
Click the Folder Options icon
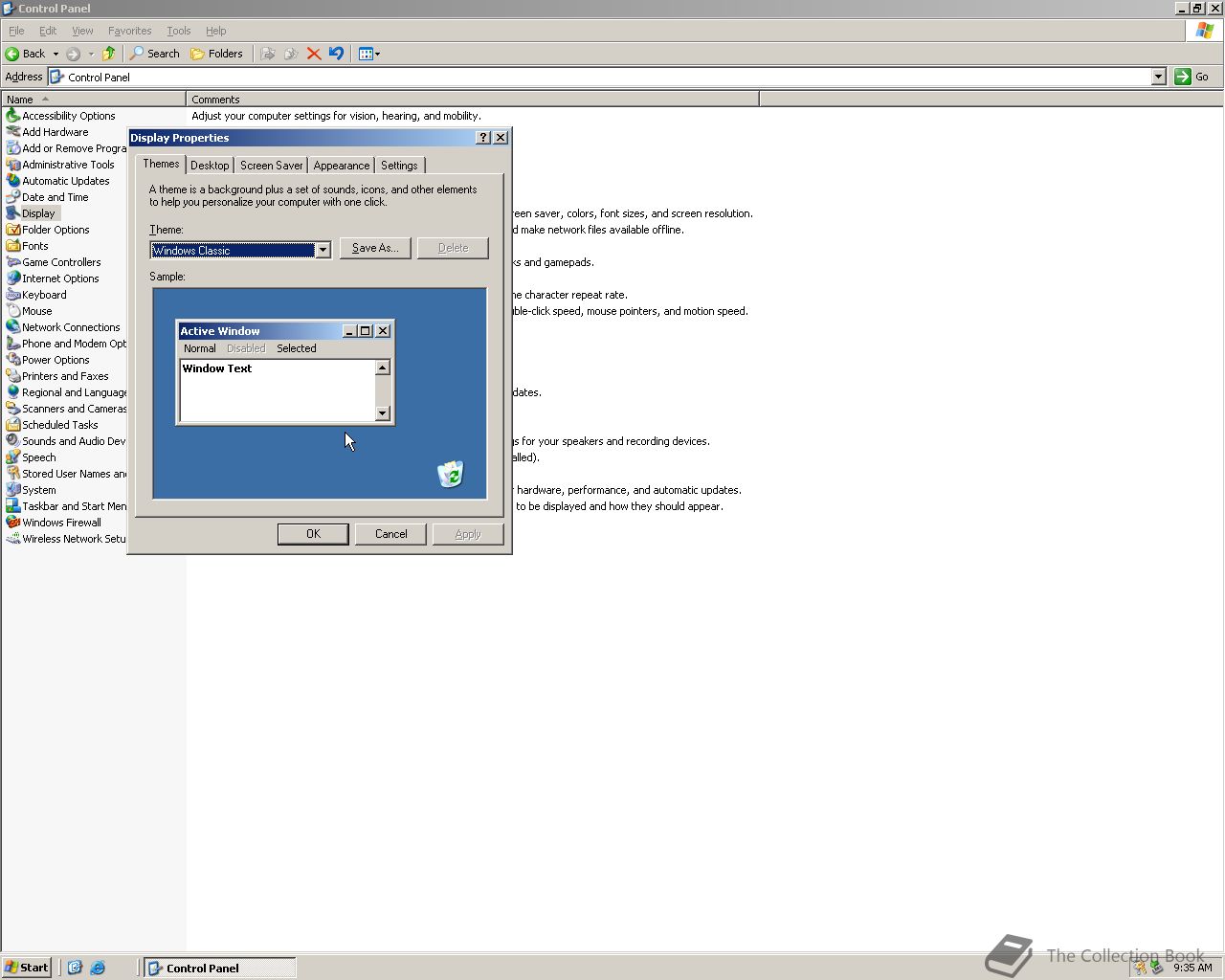pos(13,230)
